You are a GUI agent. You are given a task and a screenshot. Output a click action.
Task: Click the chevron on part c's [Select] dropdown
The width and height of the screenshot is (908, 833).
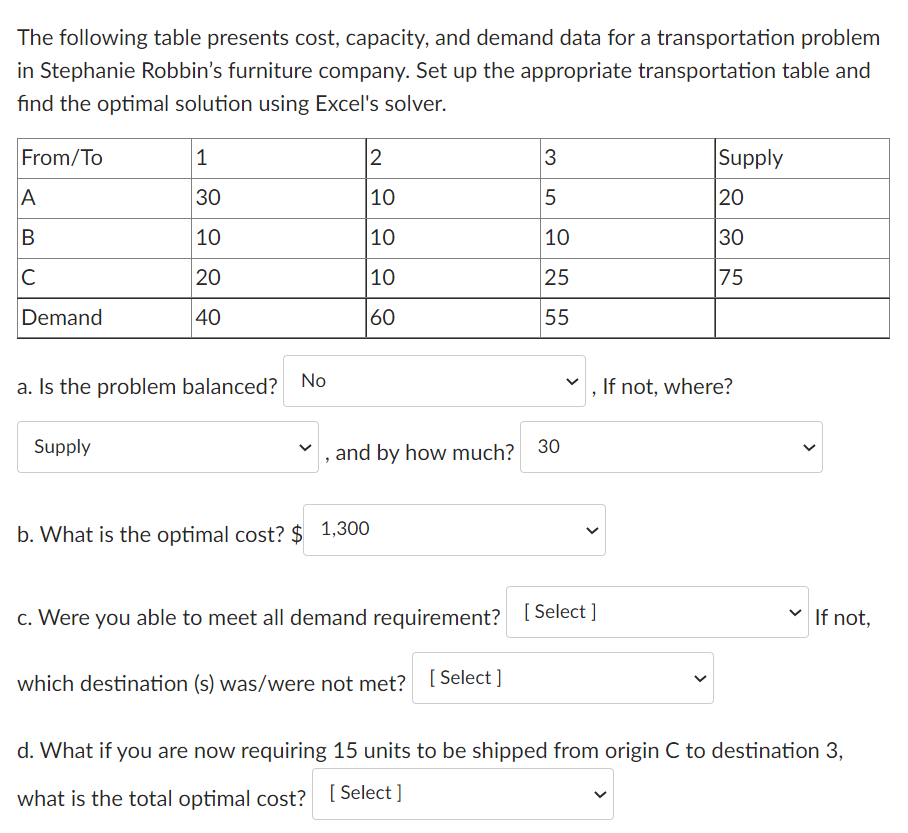pyautogui.click(x=793, y=611)
